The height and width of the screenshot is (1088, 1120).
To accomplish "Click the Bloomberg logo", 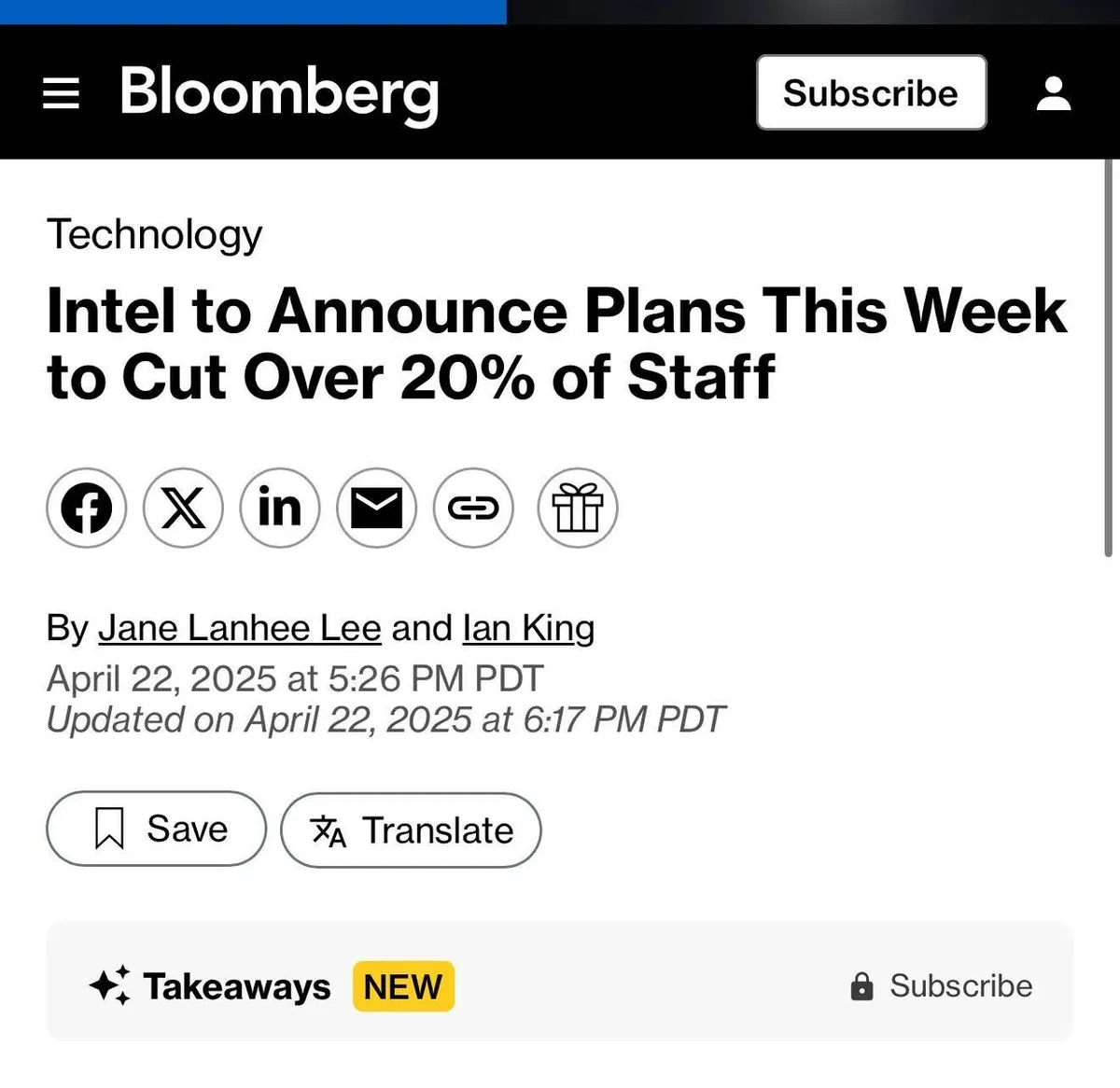I will [x=279, y=93].
